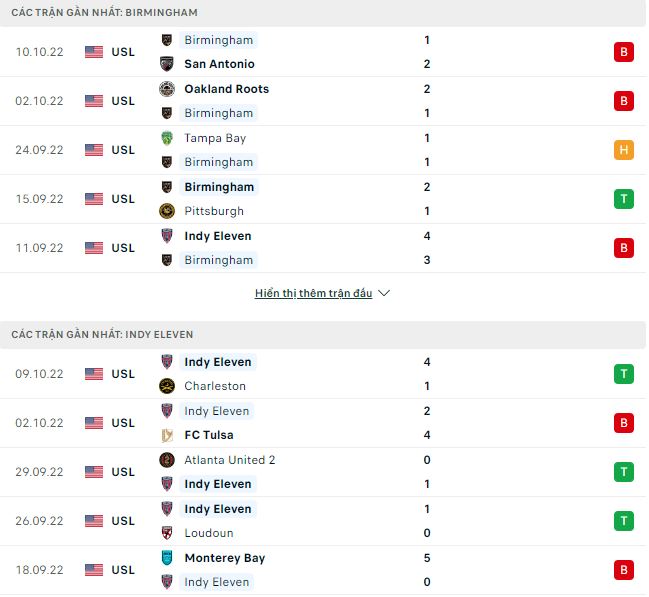
Task: Click the green T badge for Pittsburgh match
Action: point(624,199)
